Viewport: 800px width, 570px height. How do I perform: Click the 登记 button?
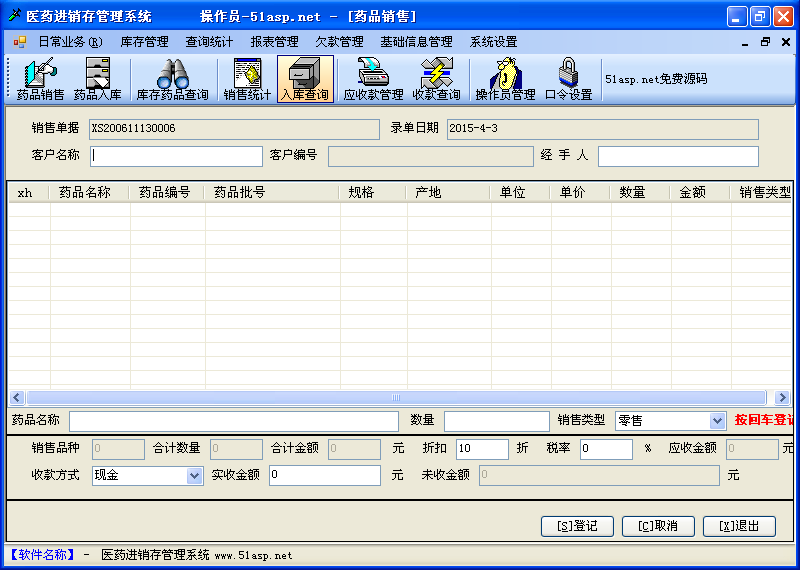tap(577, 526)
